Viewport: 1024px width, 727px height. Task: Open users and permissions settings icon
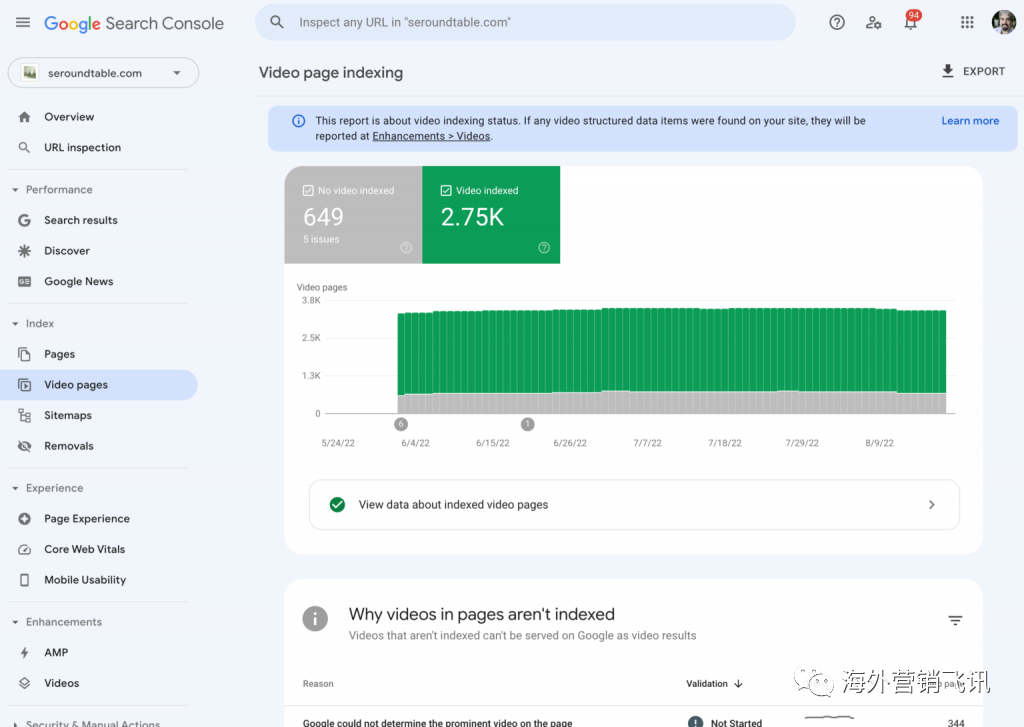tap(874, 22)
